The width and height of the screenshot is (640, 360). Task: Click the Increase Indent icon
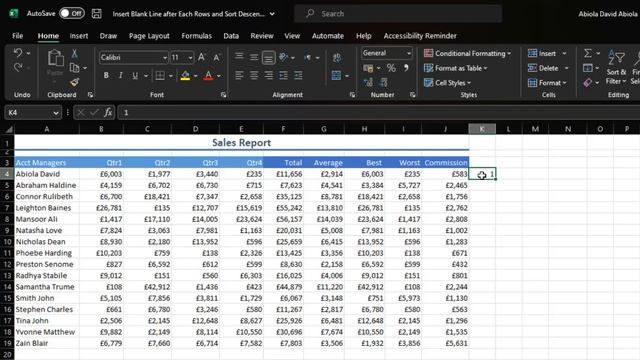tap(298, 75)
